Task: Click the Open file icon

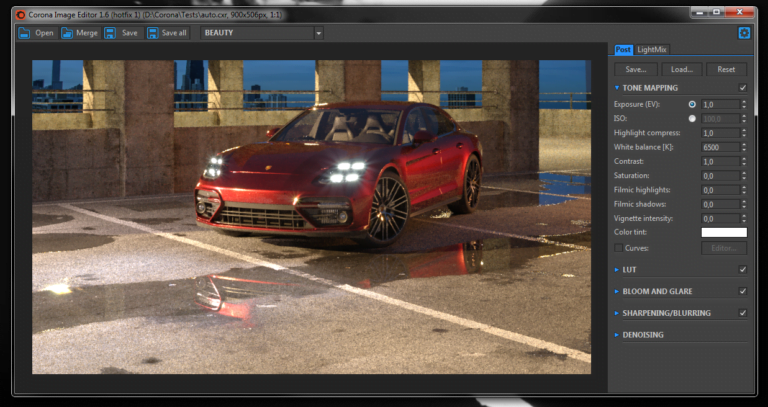Action: coord(25,33)
